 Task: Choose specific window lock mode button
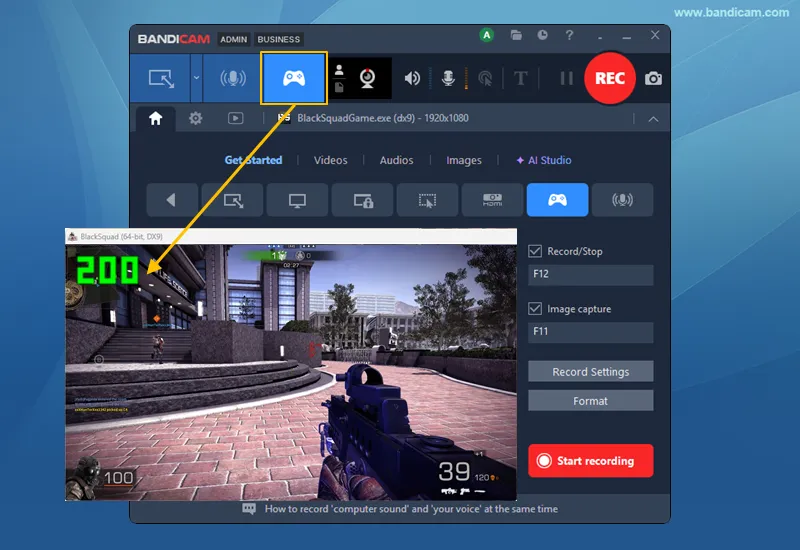pyautogui.click(x=363, y=199)
